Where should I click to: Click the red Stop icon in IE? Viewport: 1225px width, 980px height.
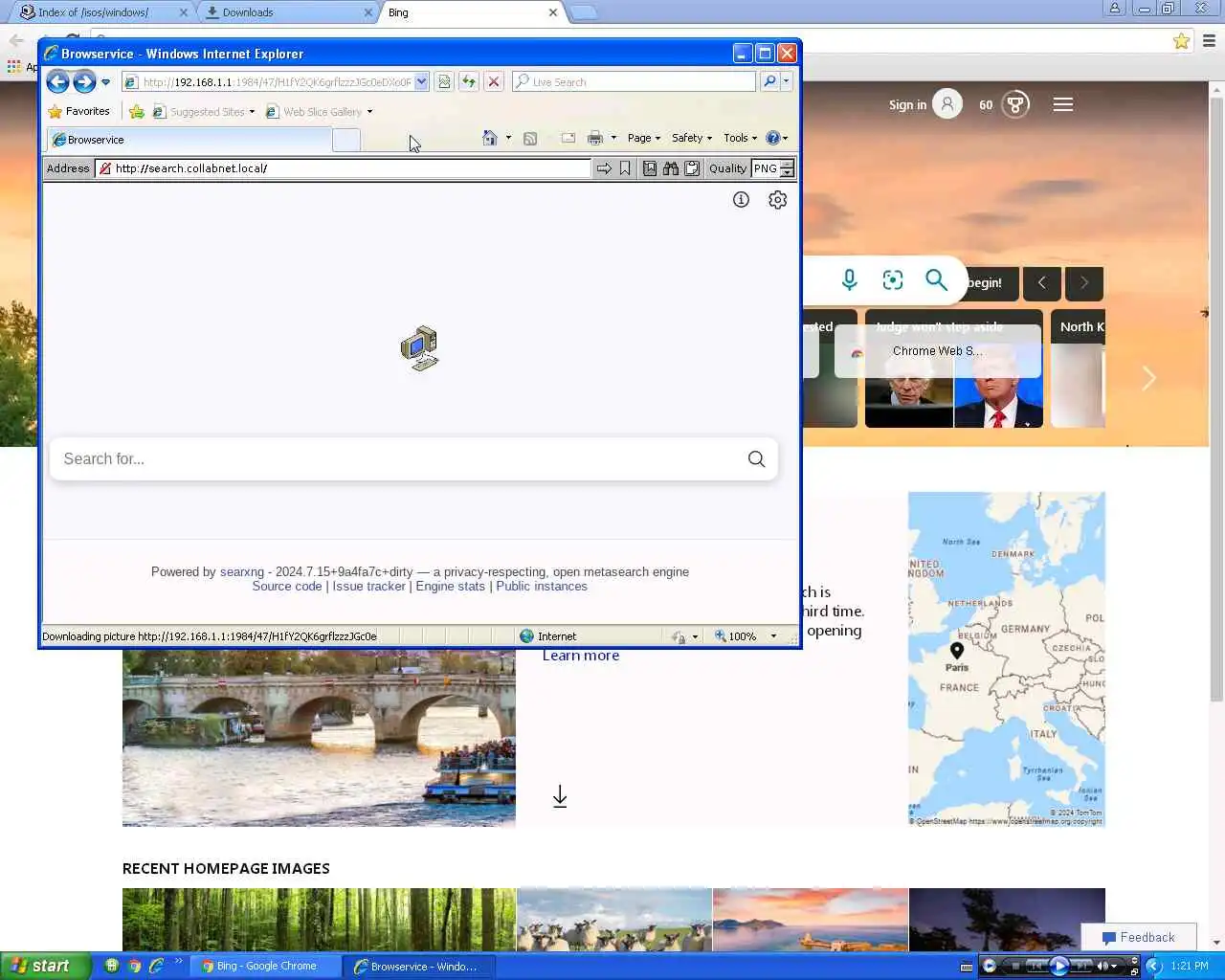[x=494, y=82]
